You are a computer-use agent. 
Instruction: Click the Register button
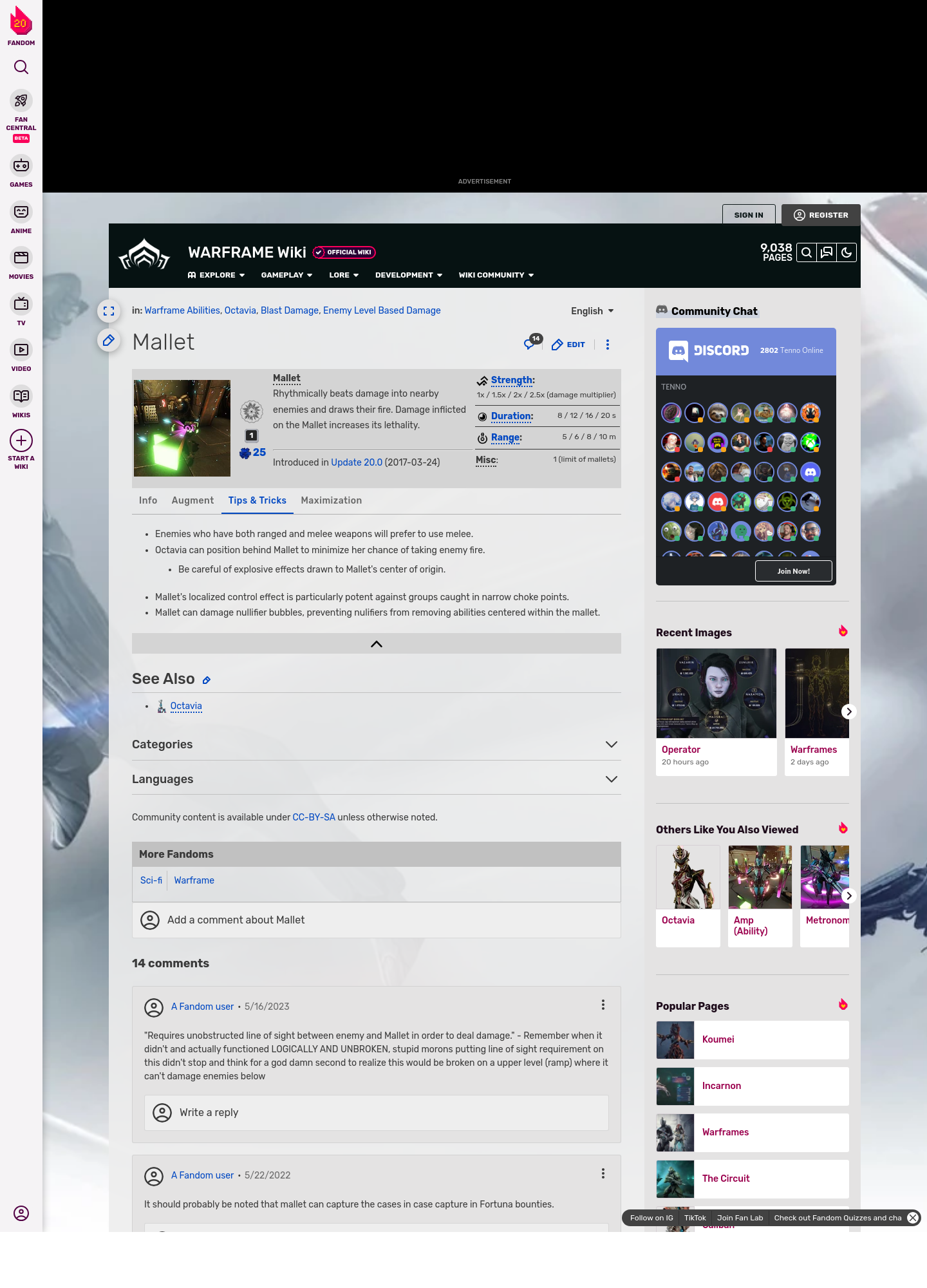pyautogui.click(x=821, y=215)
